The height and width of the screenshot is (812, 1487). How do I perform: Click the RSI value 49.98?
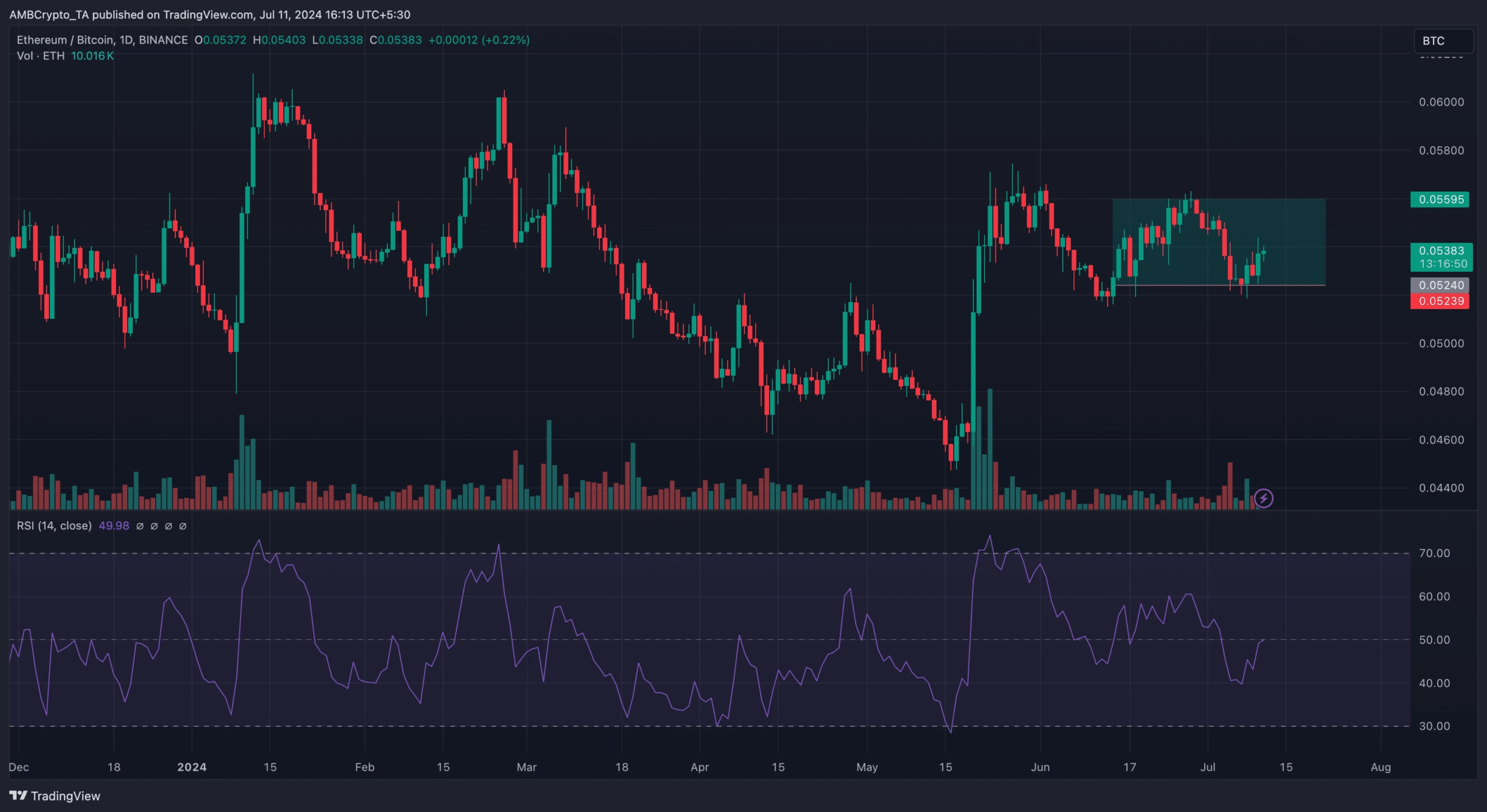point(114,526)
